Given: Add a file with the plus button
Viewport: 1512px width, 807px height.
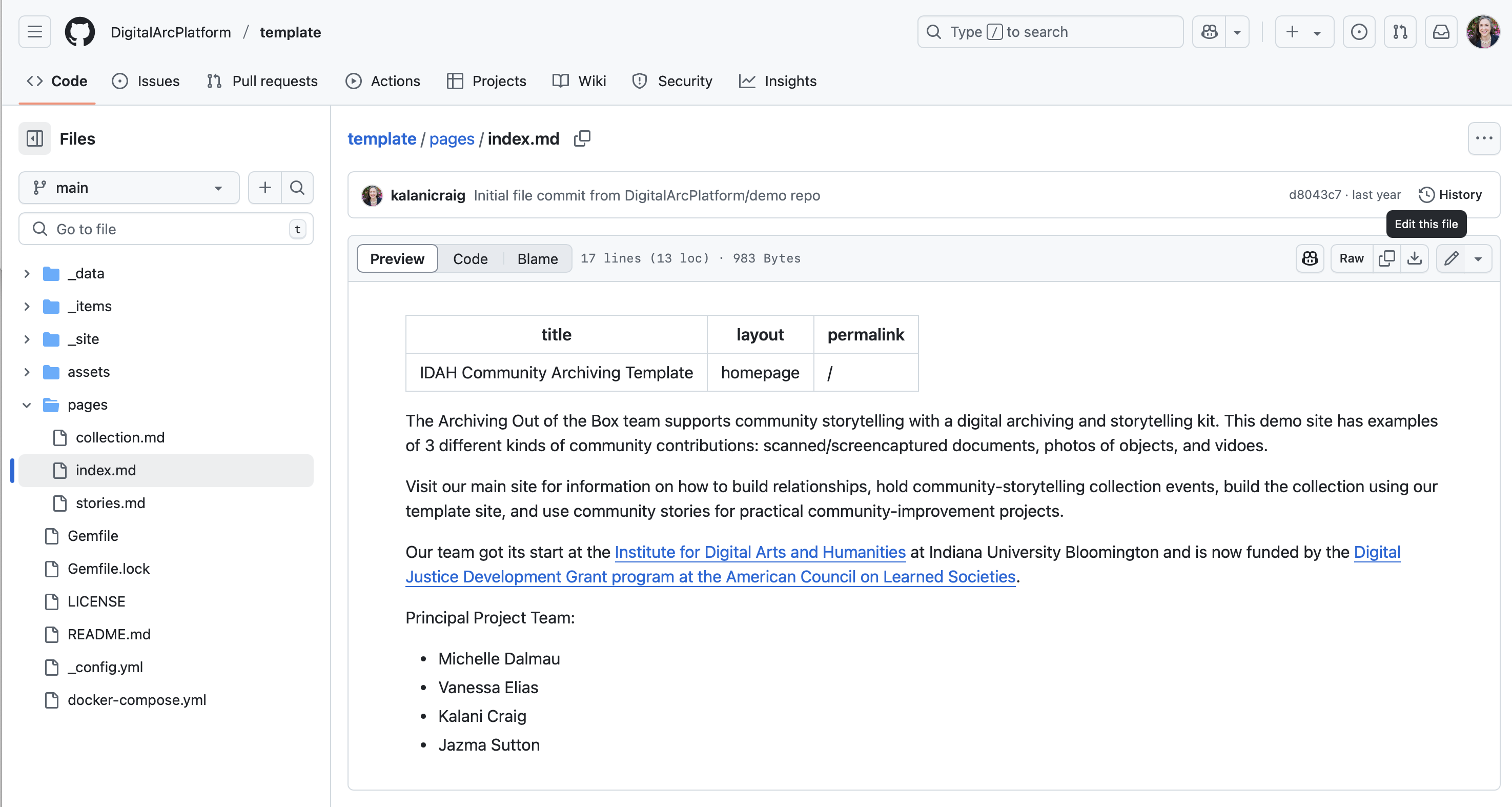Looking at the screenshot, I should tap(265, 187).
